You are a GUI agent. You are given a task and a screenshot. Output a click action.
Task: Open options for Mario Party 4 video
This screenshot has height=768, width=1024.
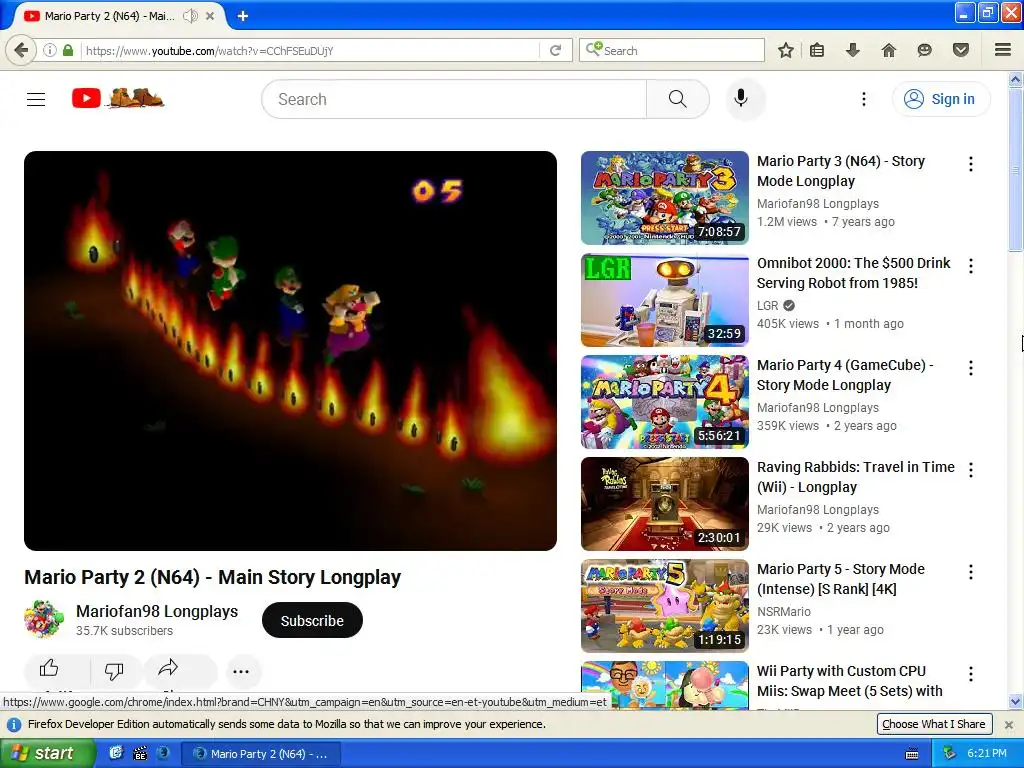click(x=971, y=368)
